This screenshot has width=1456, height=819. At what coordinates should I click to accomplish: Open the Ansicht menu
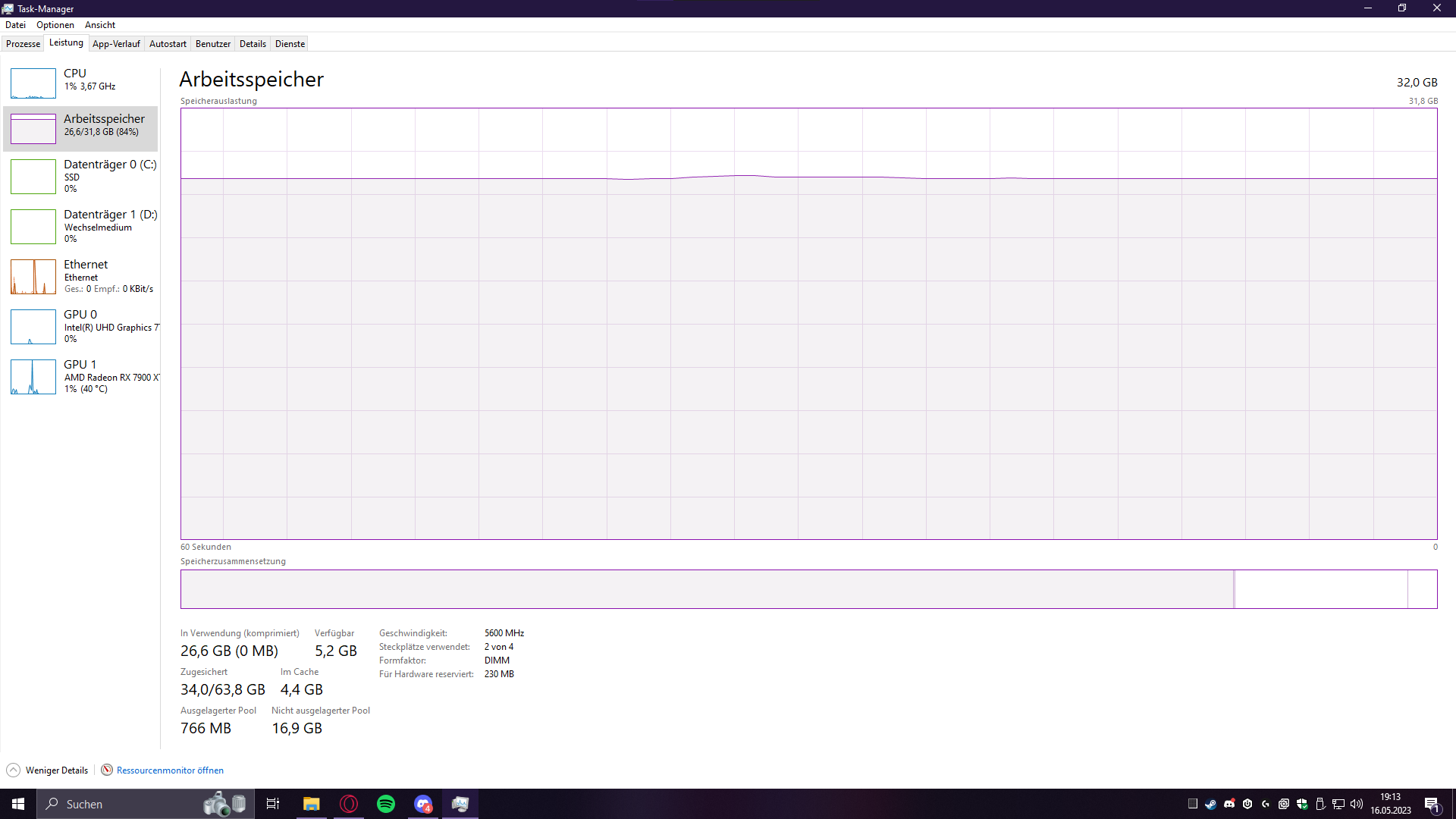tap(100, 25)
